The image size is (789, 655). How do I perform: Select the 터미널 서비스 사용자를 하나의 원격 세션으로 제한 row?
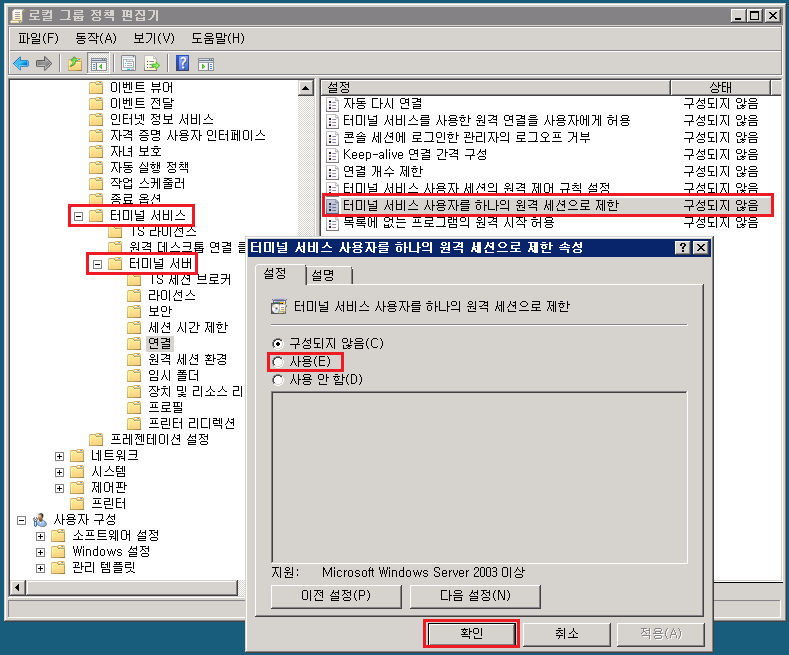pos(547,205)
